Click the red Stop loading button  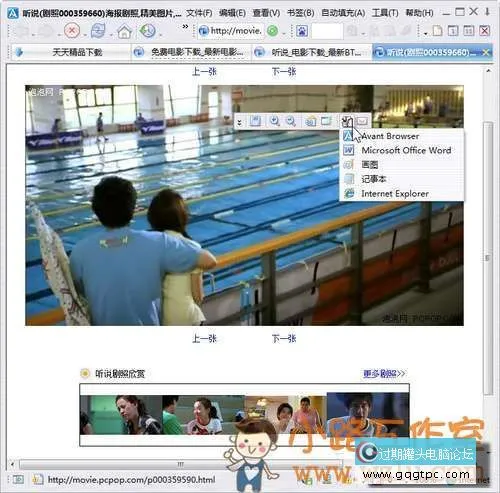click(x=72, y=31)
